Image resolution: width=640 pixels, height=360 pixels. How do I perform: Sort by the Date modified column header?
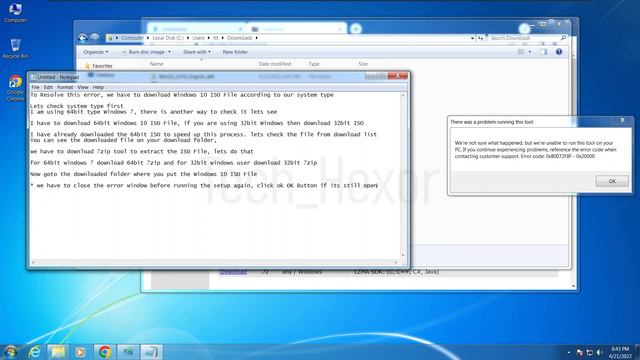pyautogui.click(x=275, y=64)
